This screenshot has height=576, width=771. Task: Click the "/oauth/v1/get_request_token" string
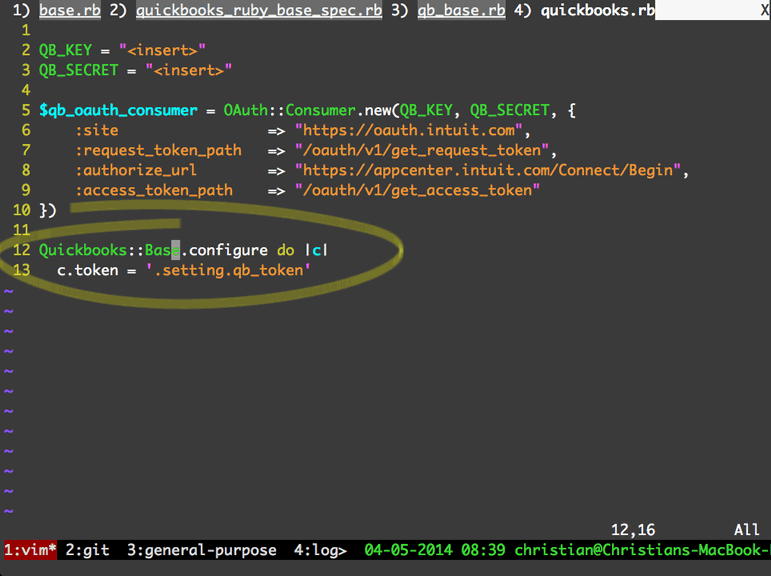tap(422, 151)
